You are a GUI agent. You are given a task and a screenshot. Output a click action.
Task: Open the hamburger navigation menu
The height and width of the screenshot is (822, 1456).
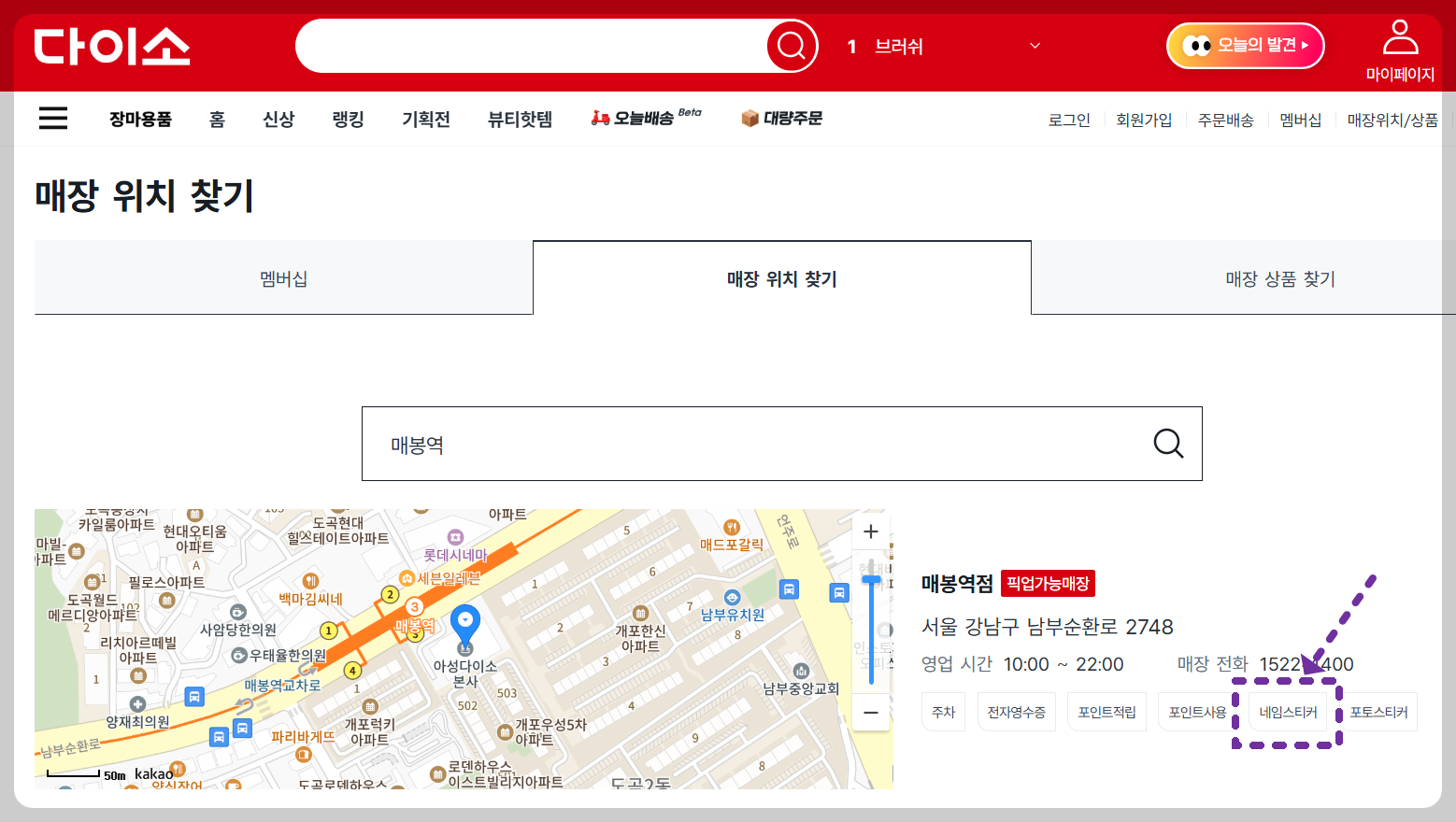(53, 118)
